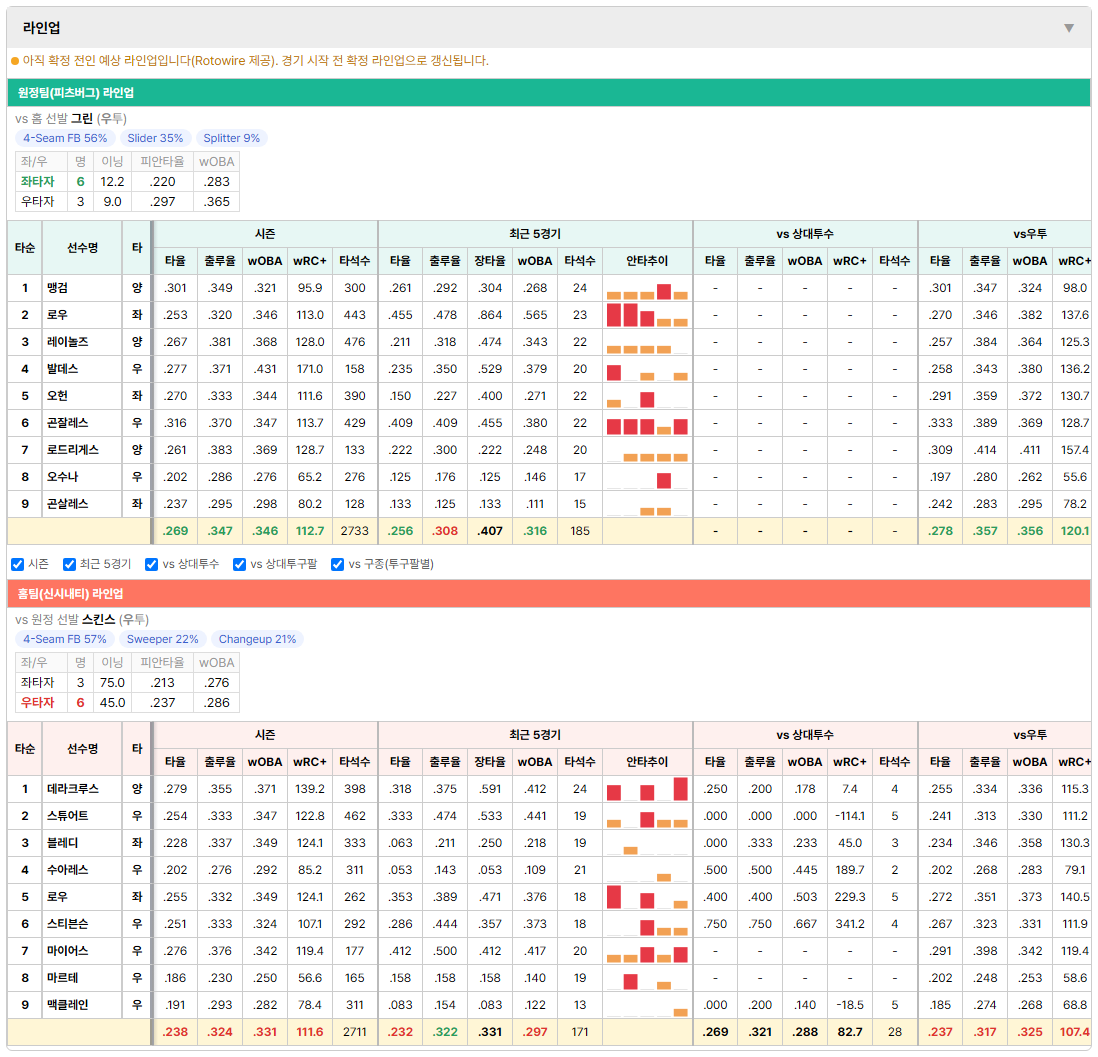Click the 원정팀(피츠버그) 라인업 header bar
Viewport: 1098px width, 1057px height.
(548, 92)
